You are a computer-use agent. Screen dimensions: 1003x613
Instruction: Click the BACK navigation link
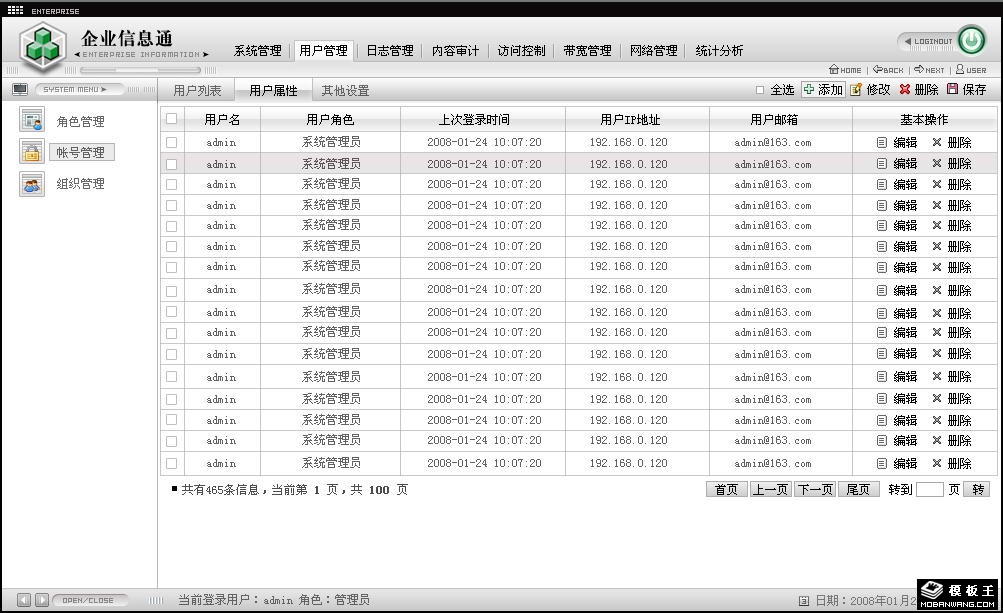coord(888,69)
